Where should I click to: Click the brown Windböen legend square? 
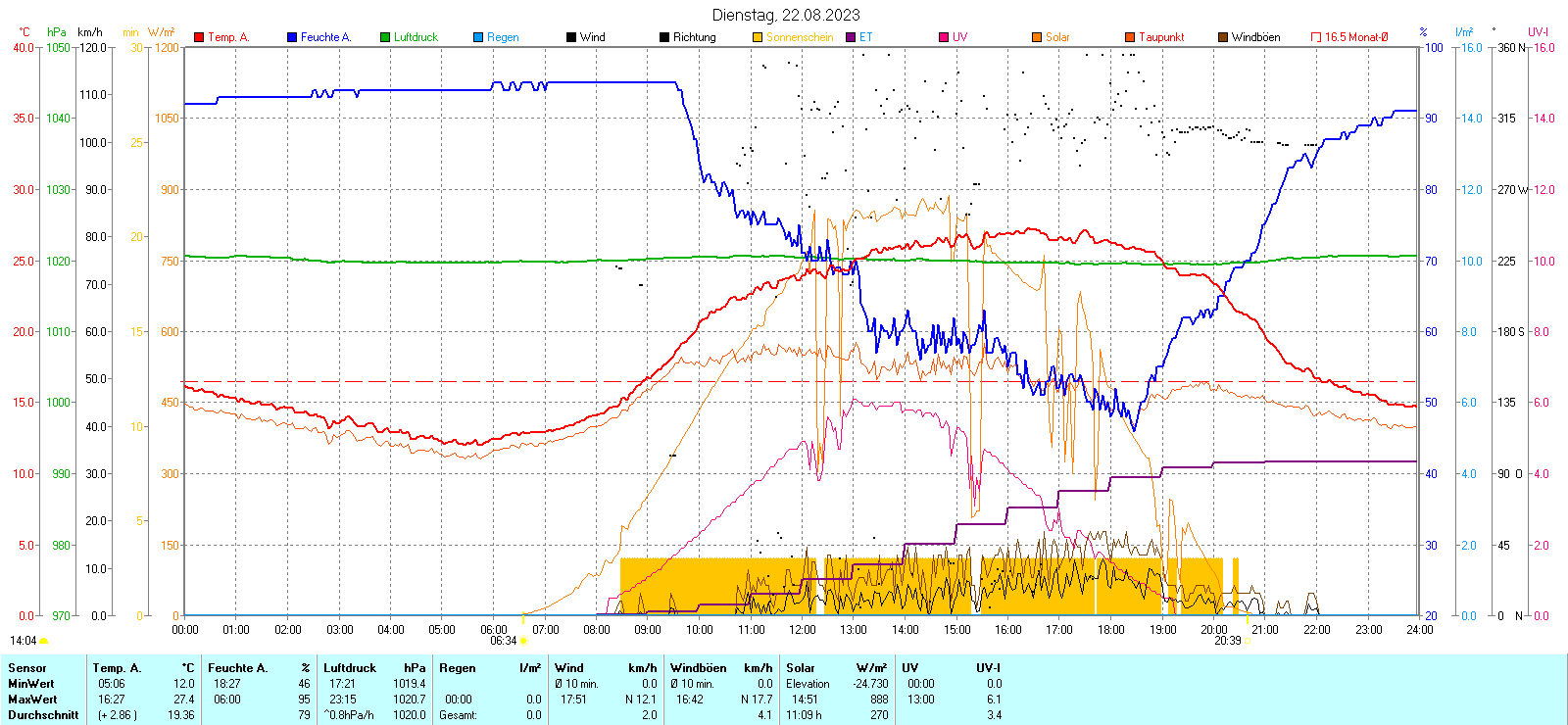pyautogui.click(x=1223, y=37)
